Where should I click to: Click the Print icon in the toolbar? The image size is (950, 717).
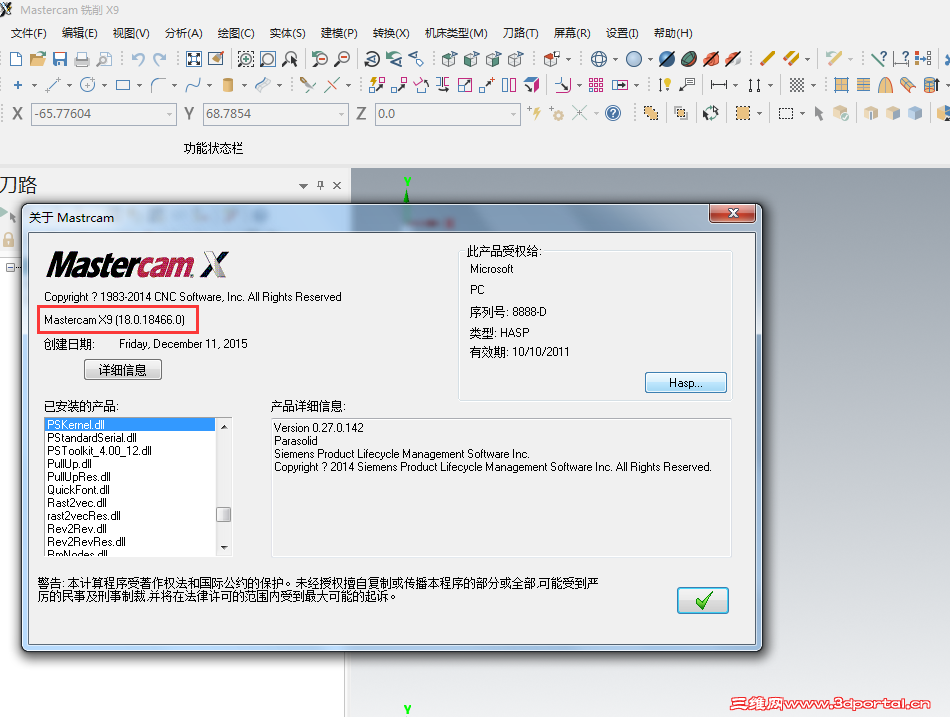tap(82, 59)
